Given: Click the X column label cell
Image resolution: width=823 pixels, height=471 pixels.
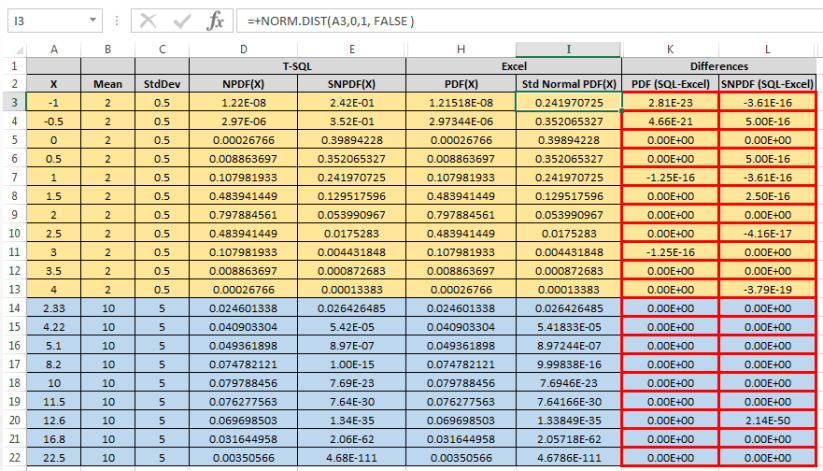Looking at the screenshot, I should point(54,84).
